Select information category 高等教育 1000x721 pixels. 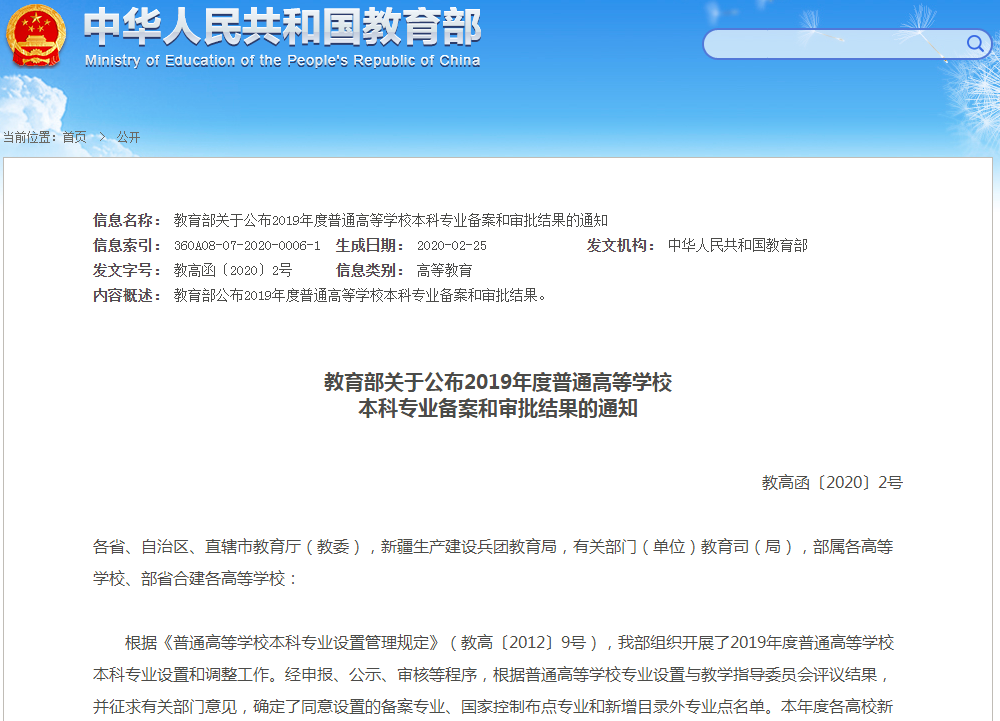pos(445,270)
